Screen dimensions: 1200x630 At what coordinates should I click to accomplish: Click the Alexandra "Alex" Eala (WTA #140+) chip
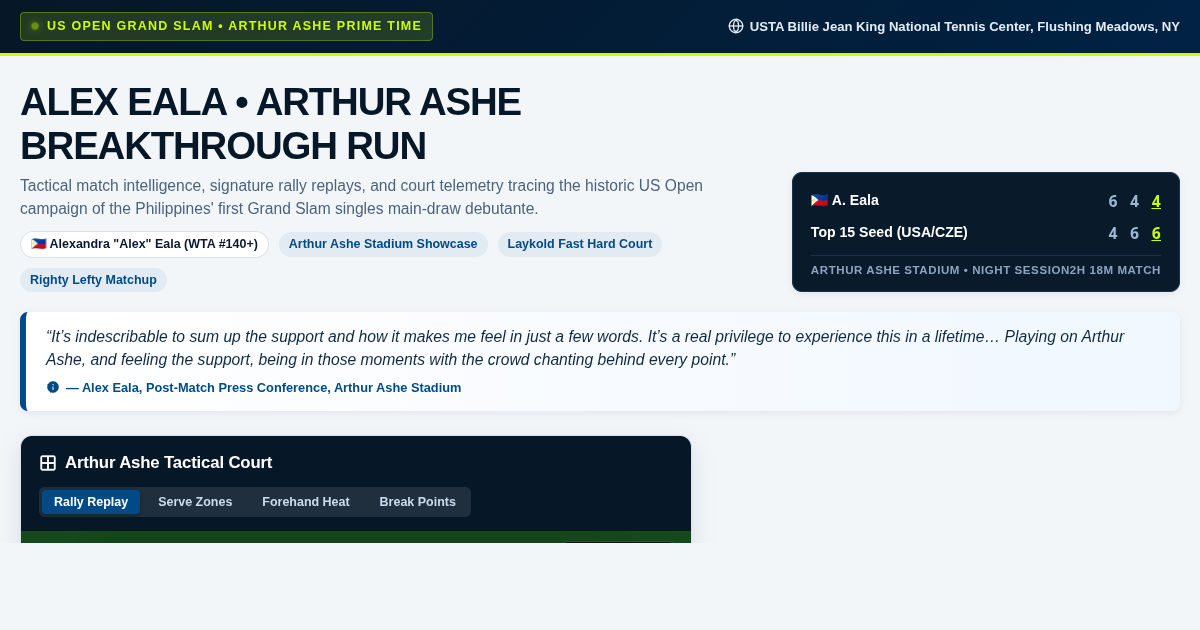(x=144, y=244)
